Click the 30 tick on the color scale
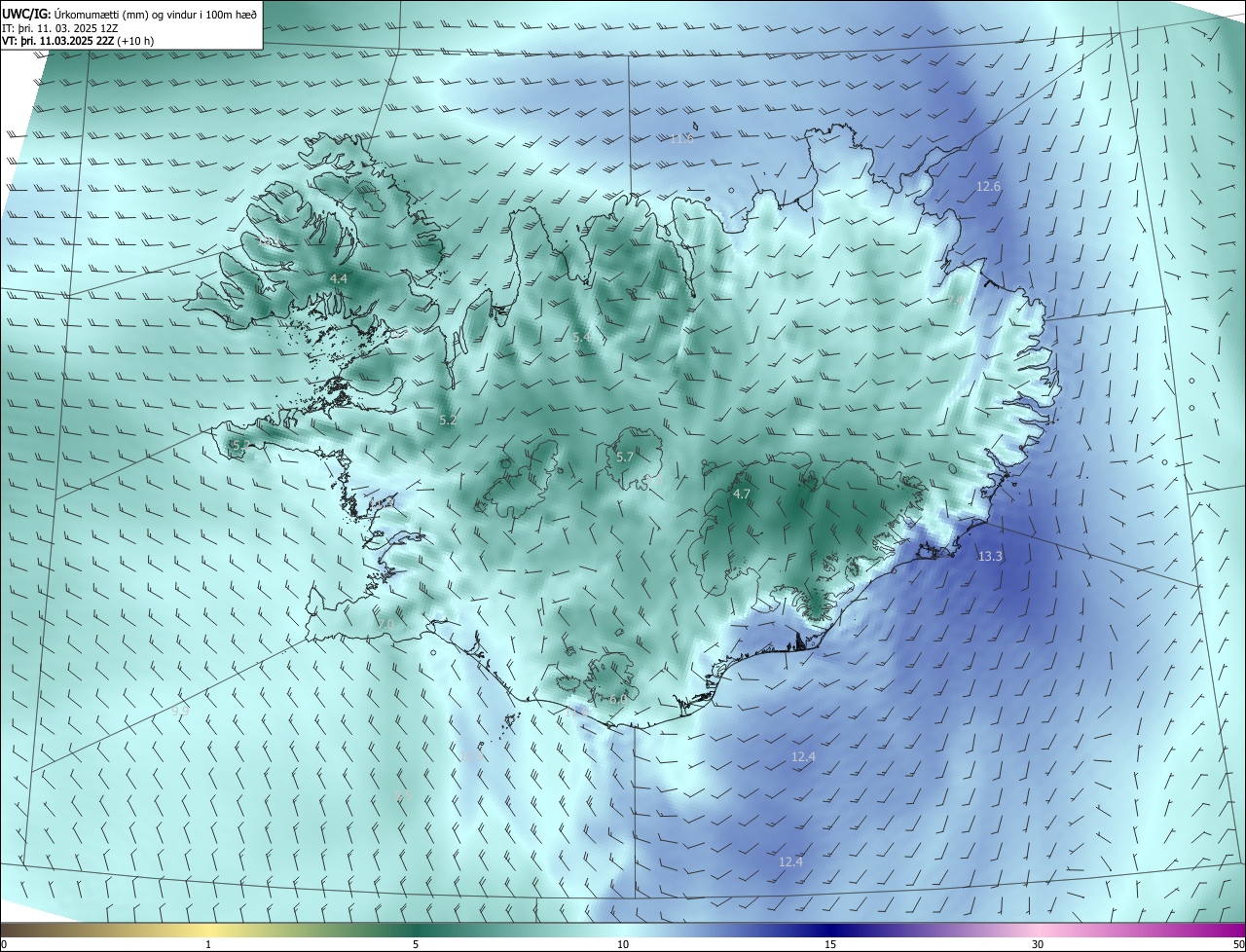1246x952 pixels. pyautogui.click(x=1038, y=945)
